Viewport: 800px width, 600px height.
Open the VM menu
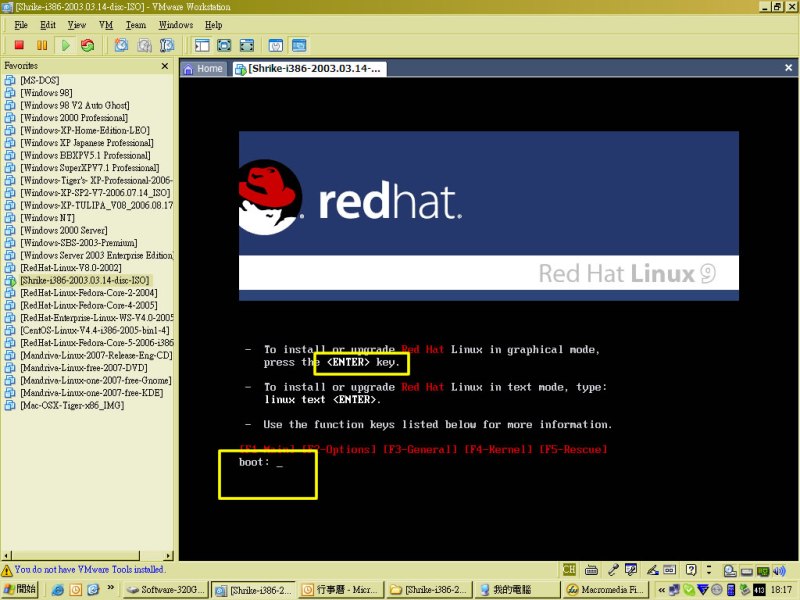pyautogui.click(x=106, y=25)
